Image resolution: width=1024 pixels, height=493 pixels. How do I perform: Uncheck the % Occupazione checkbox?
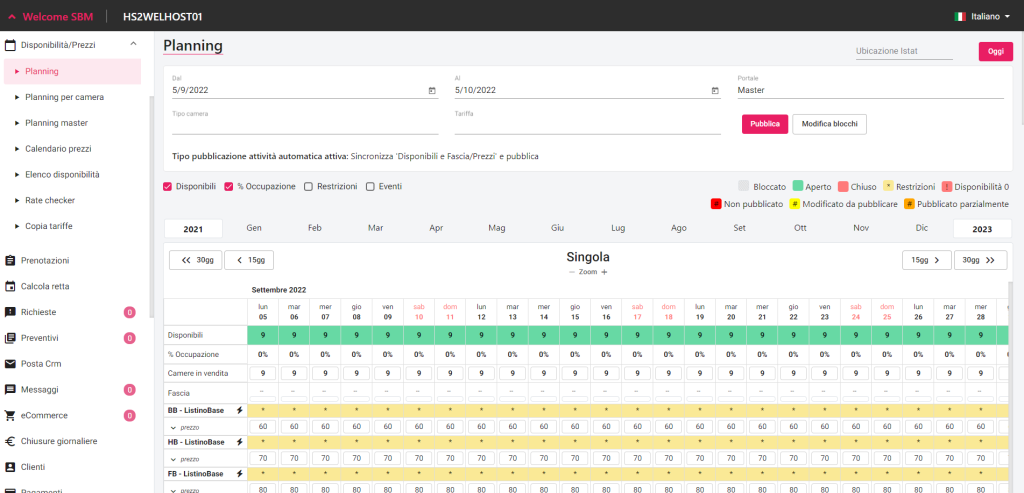click(229, 187)
